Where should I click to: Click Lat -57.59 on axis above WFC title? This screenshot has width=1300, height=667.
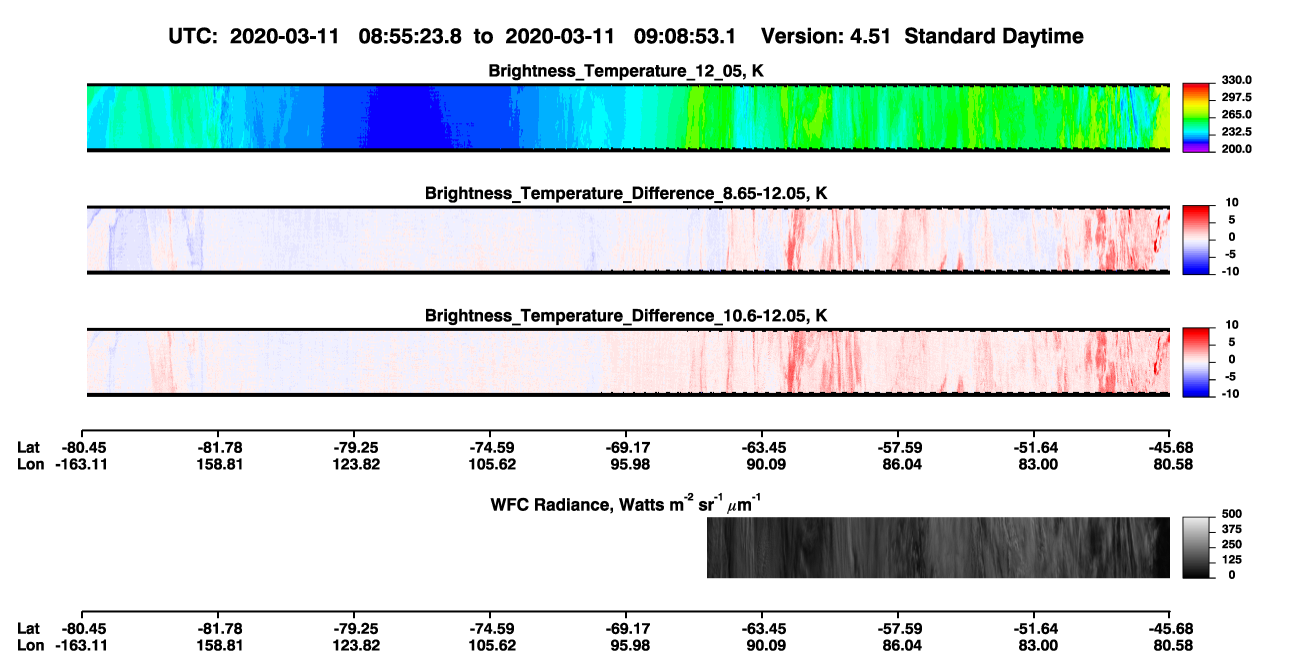tap(898, 448)
